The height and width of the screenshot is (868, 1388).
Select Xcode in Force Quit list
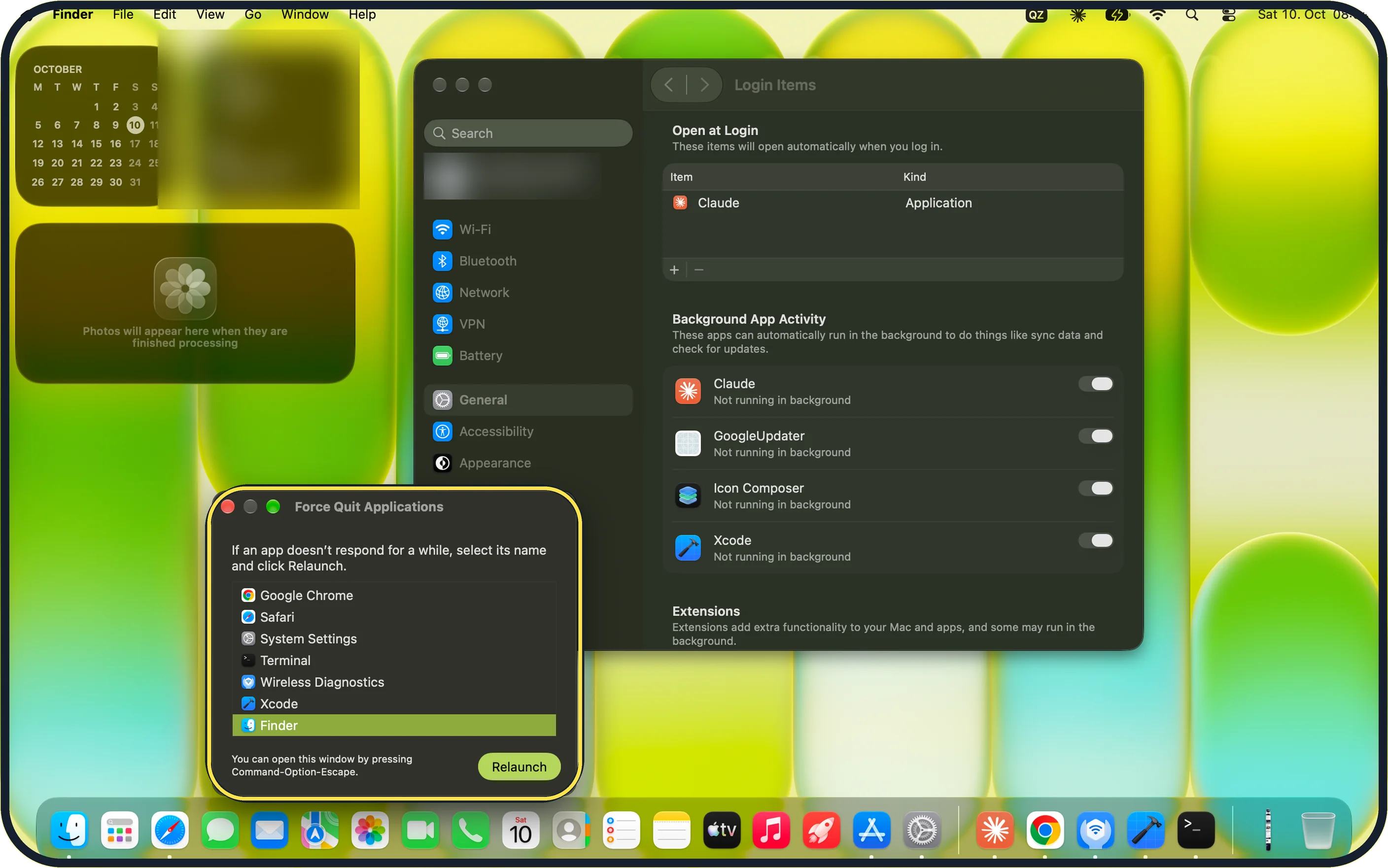[x=394, y=704]
